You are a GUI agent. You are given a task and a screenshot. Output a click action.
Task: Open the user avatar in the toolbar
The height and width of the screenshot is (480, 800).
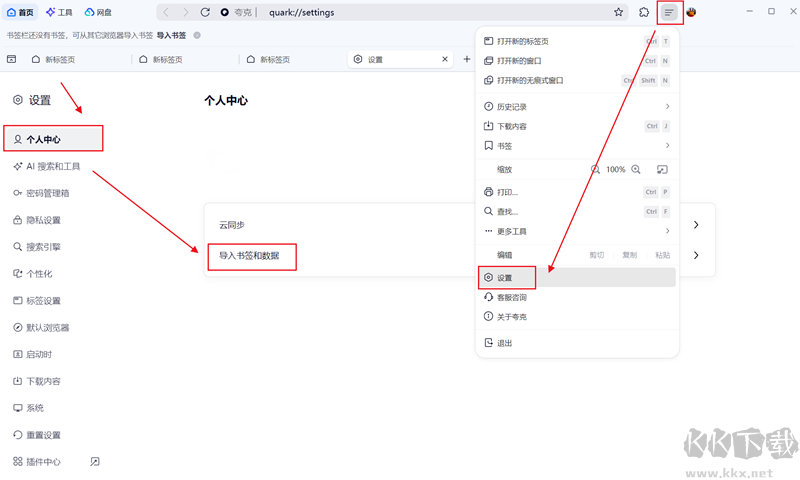tap(691, 12)
